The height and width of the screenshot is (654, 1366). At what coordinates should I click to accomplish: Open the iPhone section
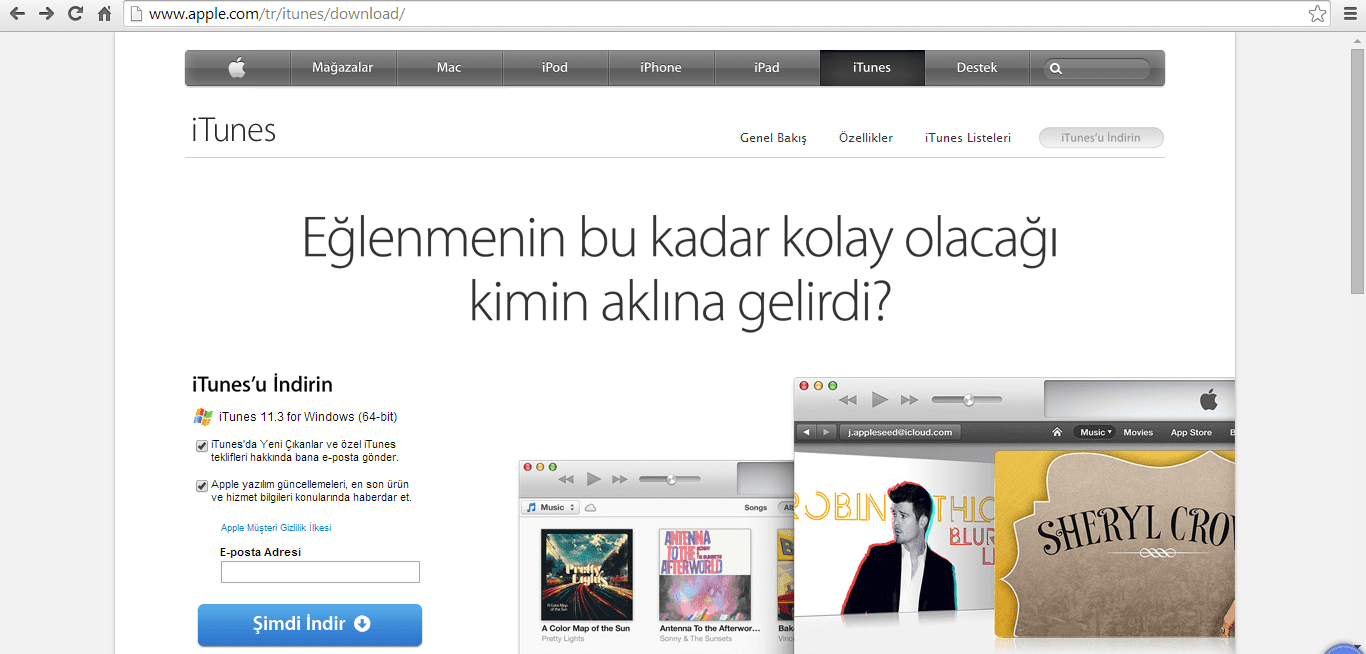tap(661, 68)
